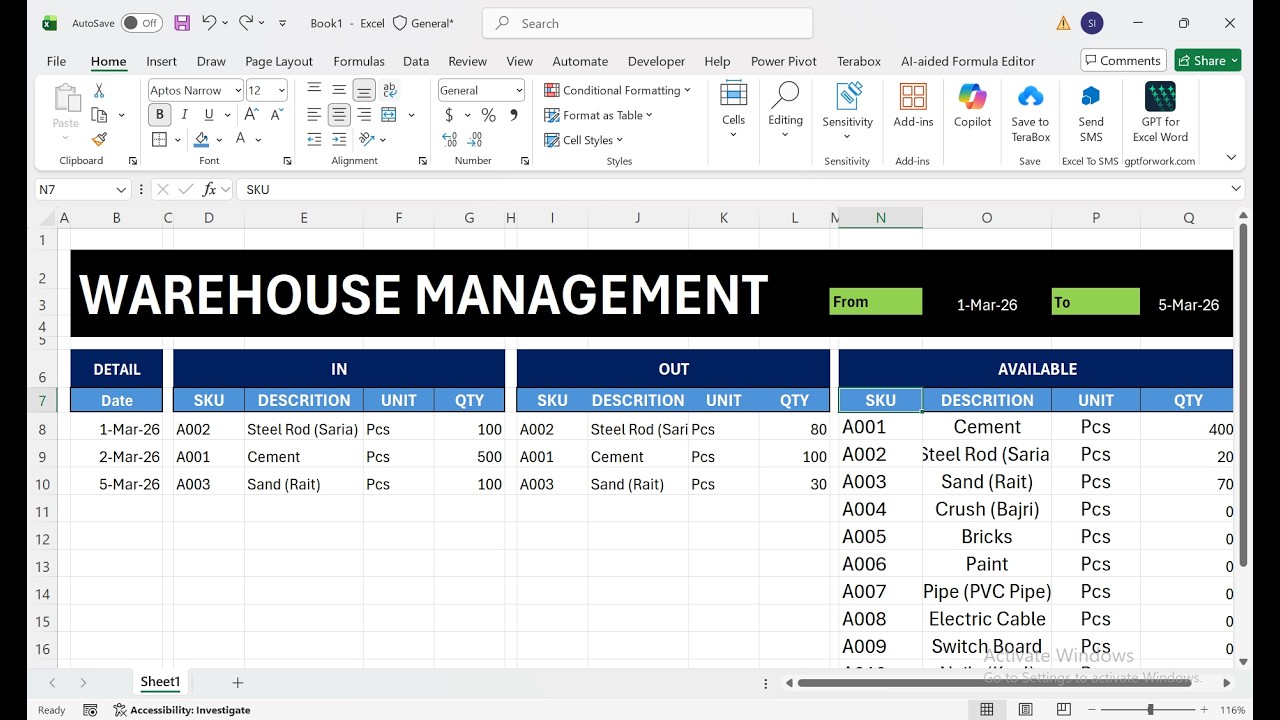Click Save to TeraBox cloud icon
Viewport: 1280px width, 720px height.
coord(1030,113)
